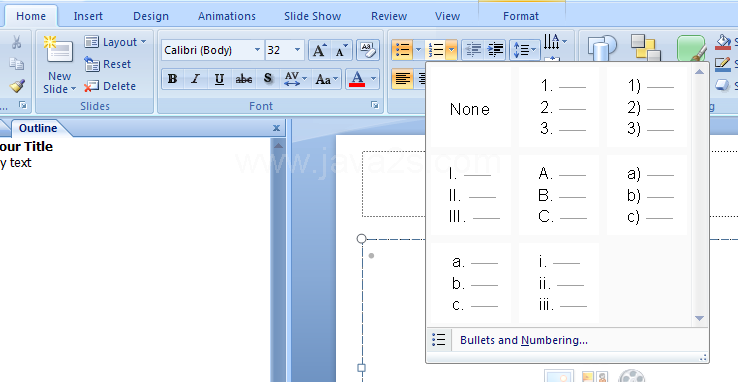Click the Grow Font icon
Image resolution: width=738 pixels, height=382 pixels.
click(320, 50)
